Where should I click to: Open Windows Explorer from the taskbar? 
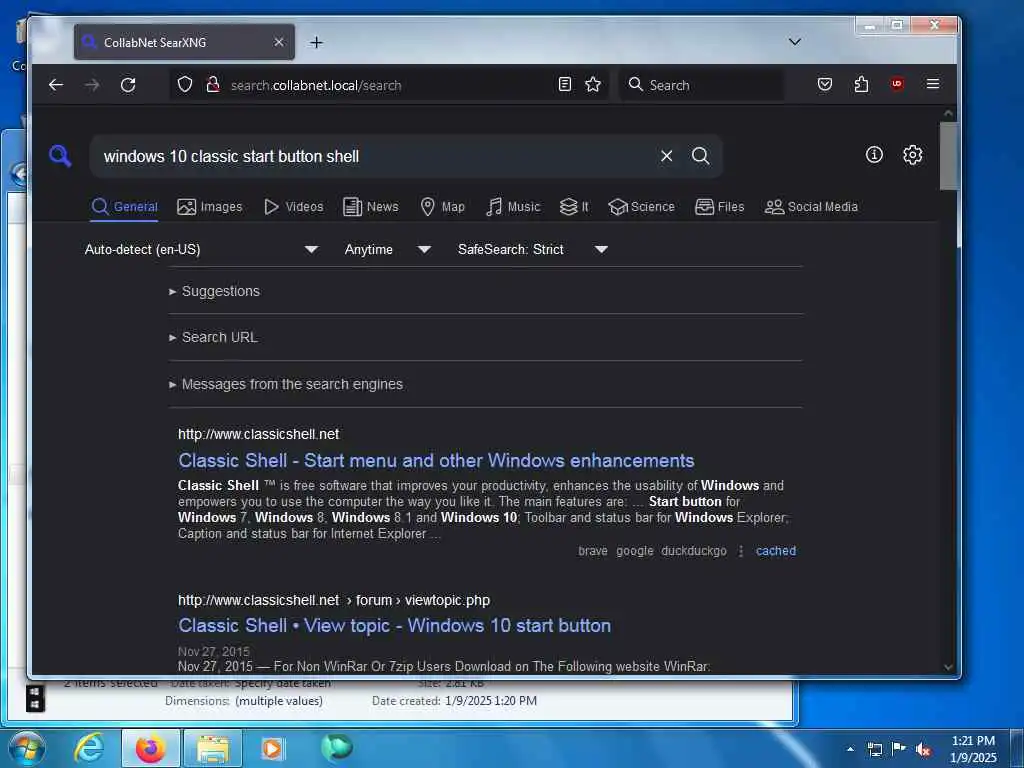point(213,748)
